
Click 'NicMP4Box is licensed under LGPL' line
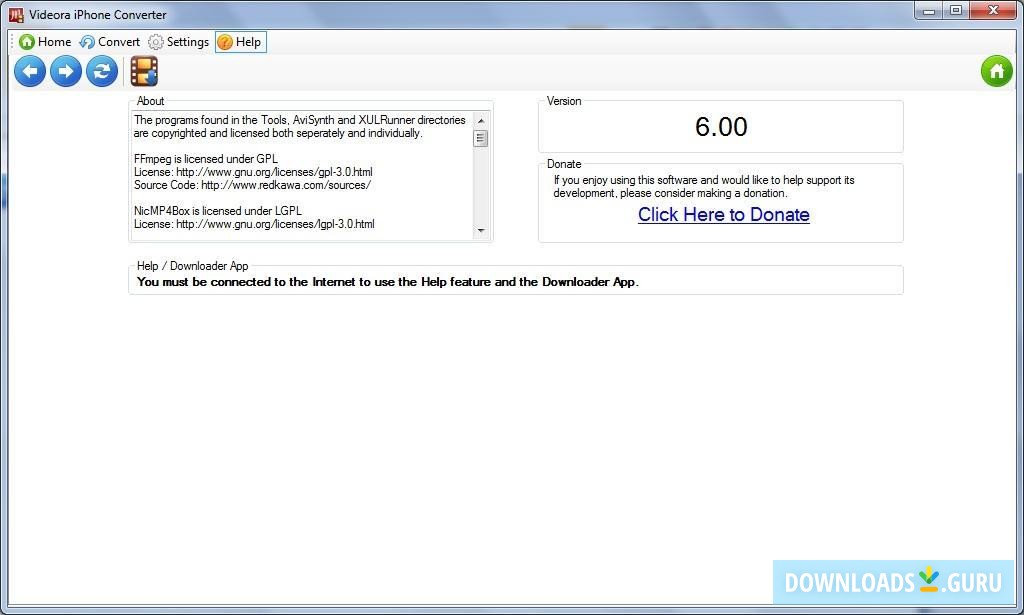(x=218, y=211)
